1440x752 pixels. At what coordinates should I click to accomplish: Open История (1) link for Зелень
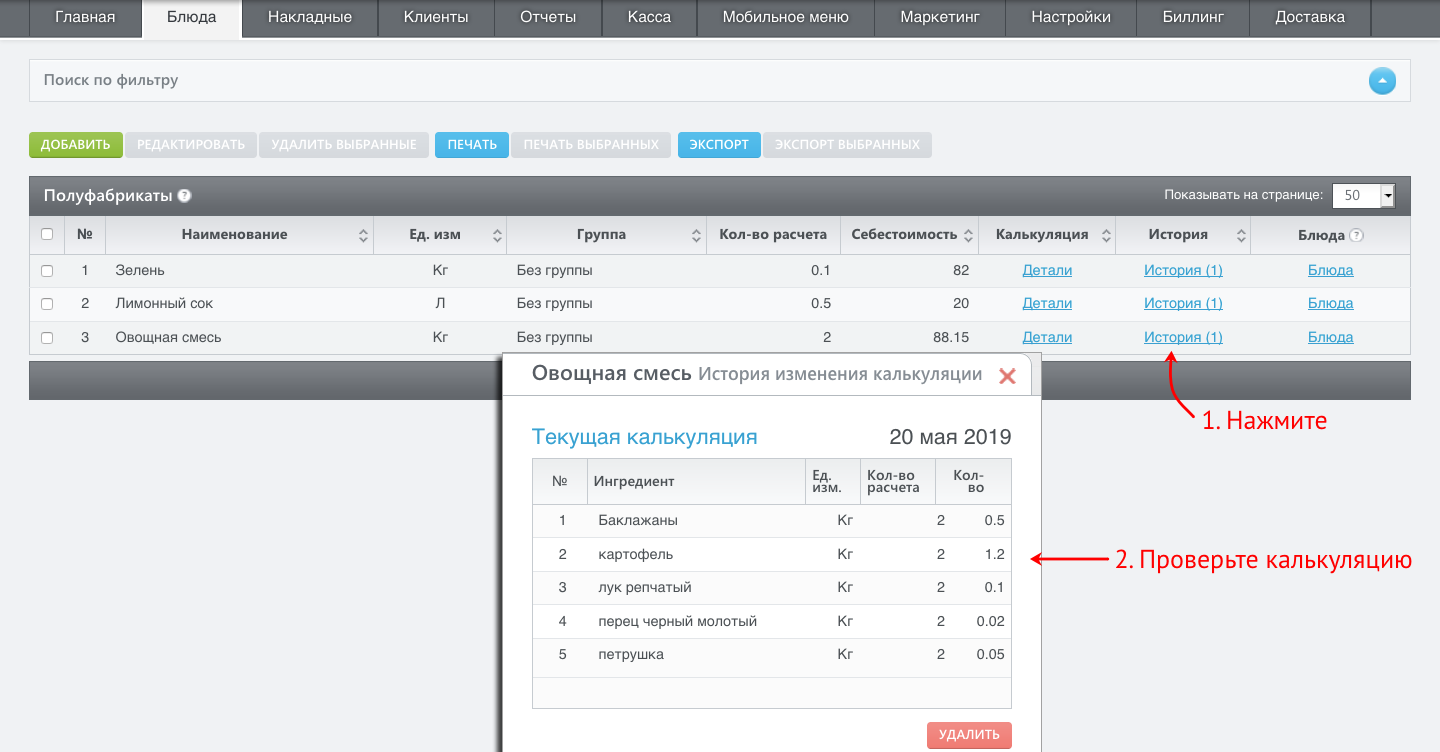coord(1183,270)
